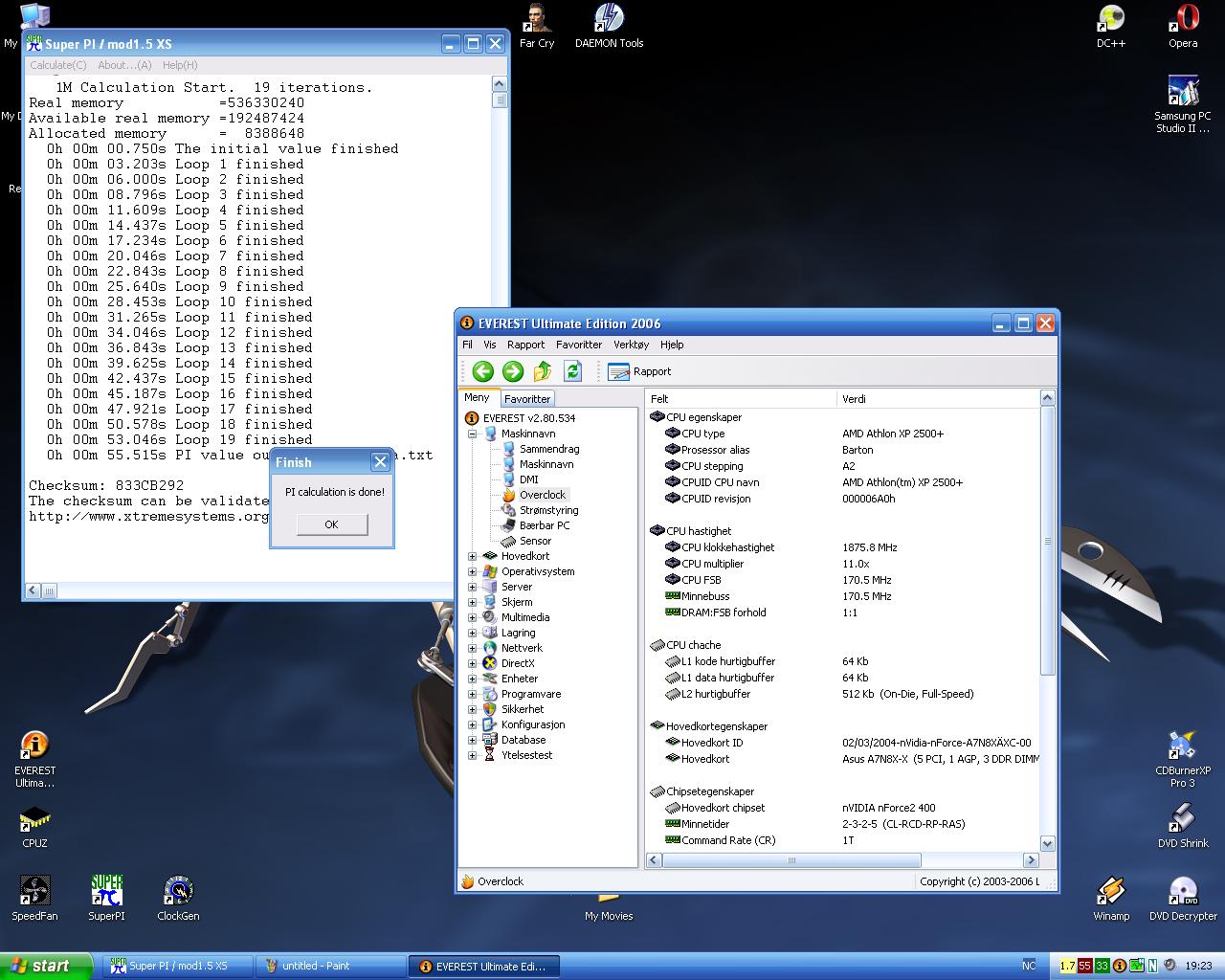
Task: Close the Finish dialog with its X button
Action: pos(380,462)
